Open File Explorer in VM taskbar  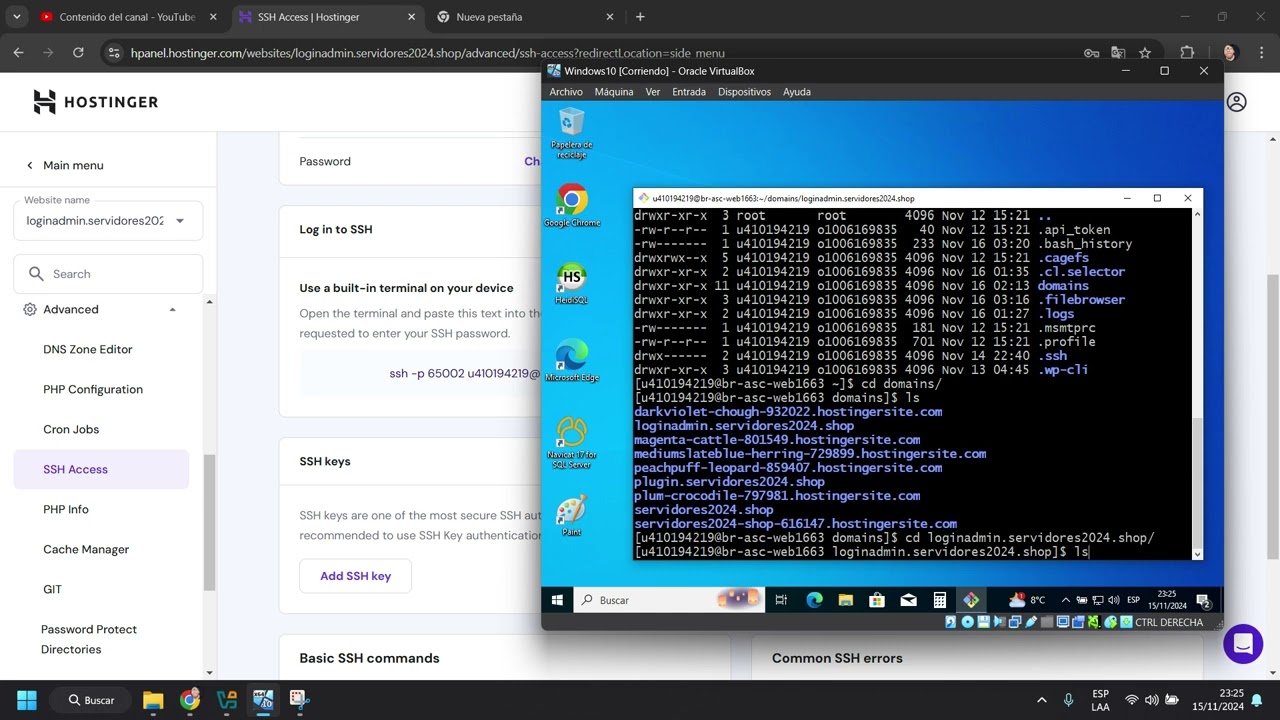(846, 600)
